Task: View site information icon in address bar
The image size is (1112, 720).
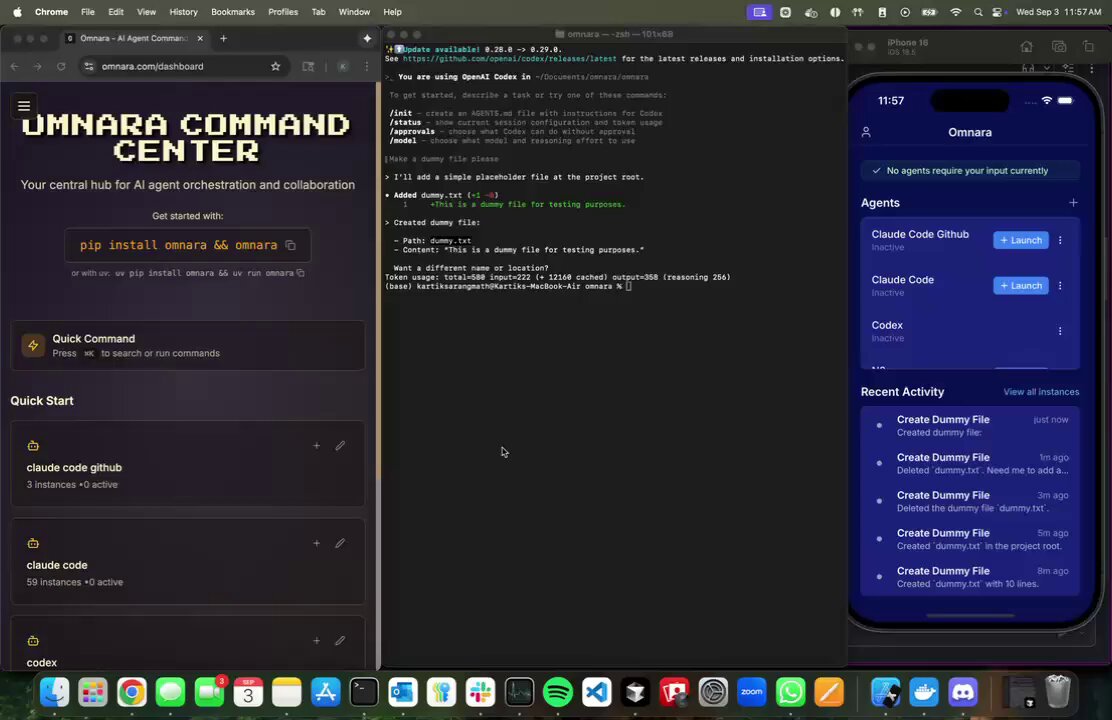Action: tap(89, 67)
